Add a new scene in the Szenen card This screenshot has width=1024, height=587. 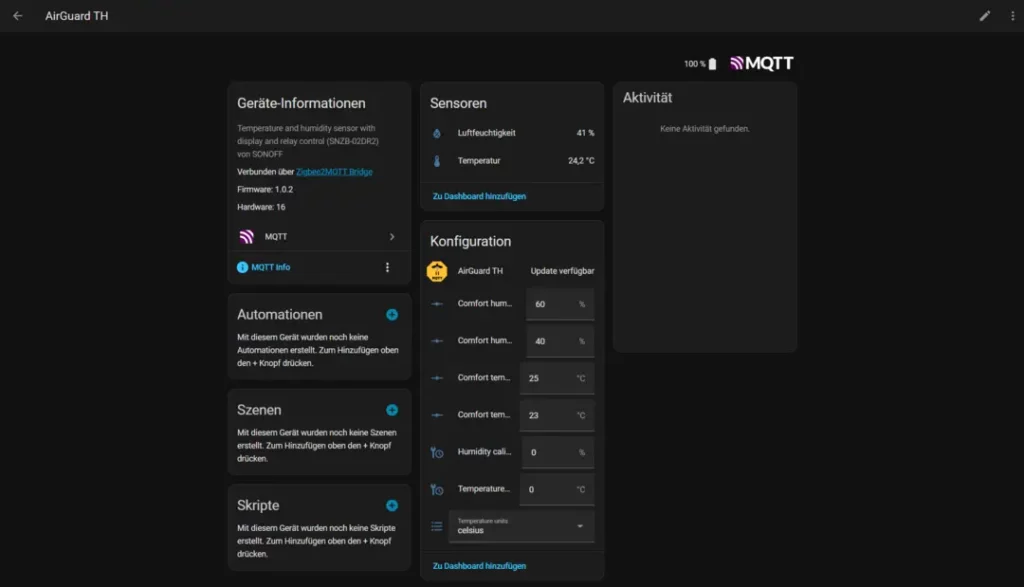pyautogui.click(x=394, y=409)
